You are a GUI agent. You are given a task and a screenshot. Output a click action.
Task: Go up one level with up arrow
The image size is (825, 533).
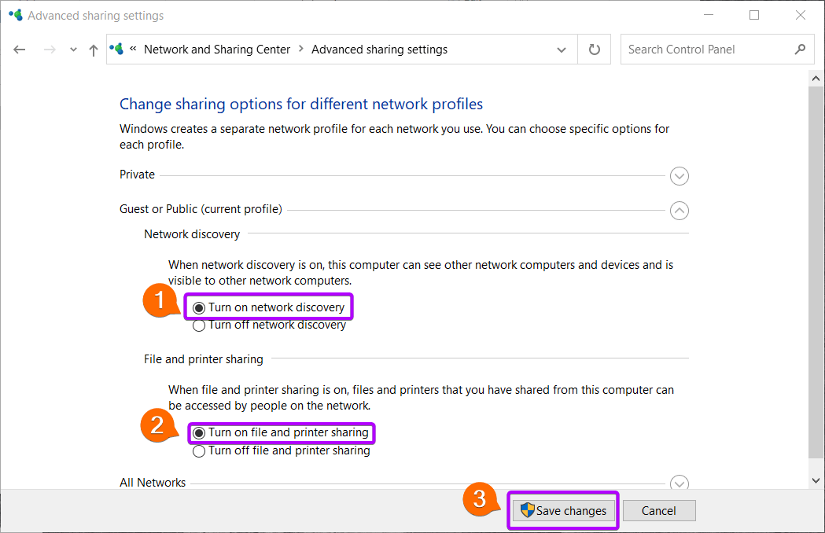click(94, 50)
